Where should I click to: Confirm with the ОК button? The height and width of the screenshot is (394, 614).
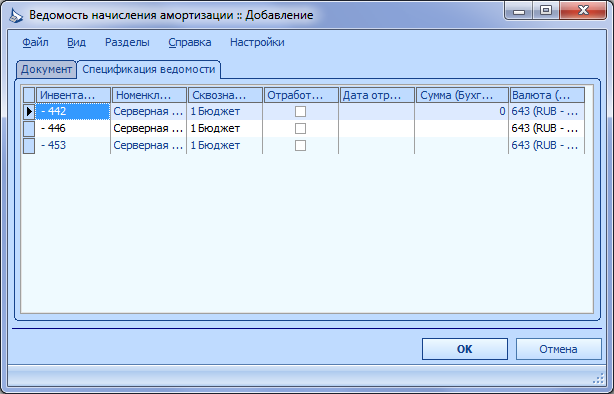click(x=465, y=349)
